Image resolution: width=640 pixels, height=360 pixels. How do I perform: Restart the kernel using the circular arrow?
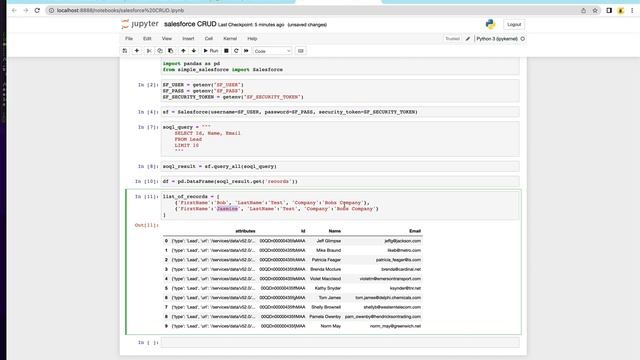coord(236,51)
